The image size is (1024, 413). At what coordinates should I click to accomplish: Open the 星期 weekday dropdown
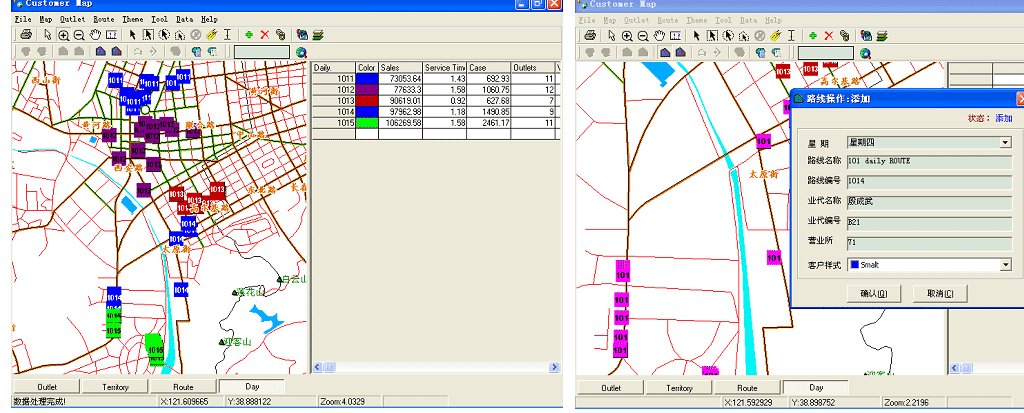coord(1005,142)
